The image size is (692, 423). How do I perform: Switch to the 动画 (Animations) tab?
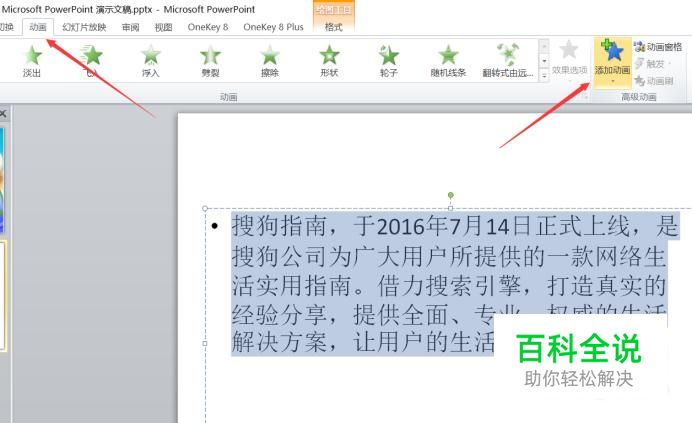pos(38,27)
